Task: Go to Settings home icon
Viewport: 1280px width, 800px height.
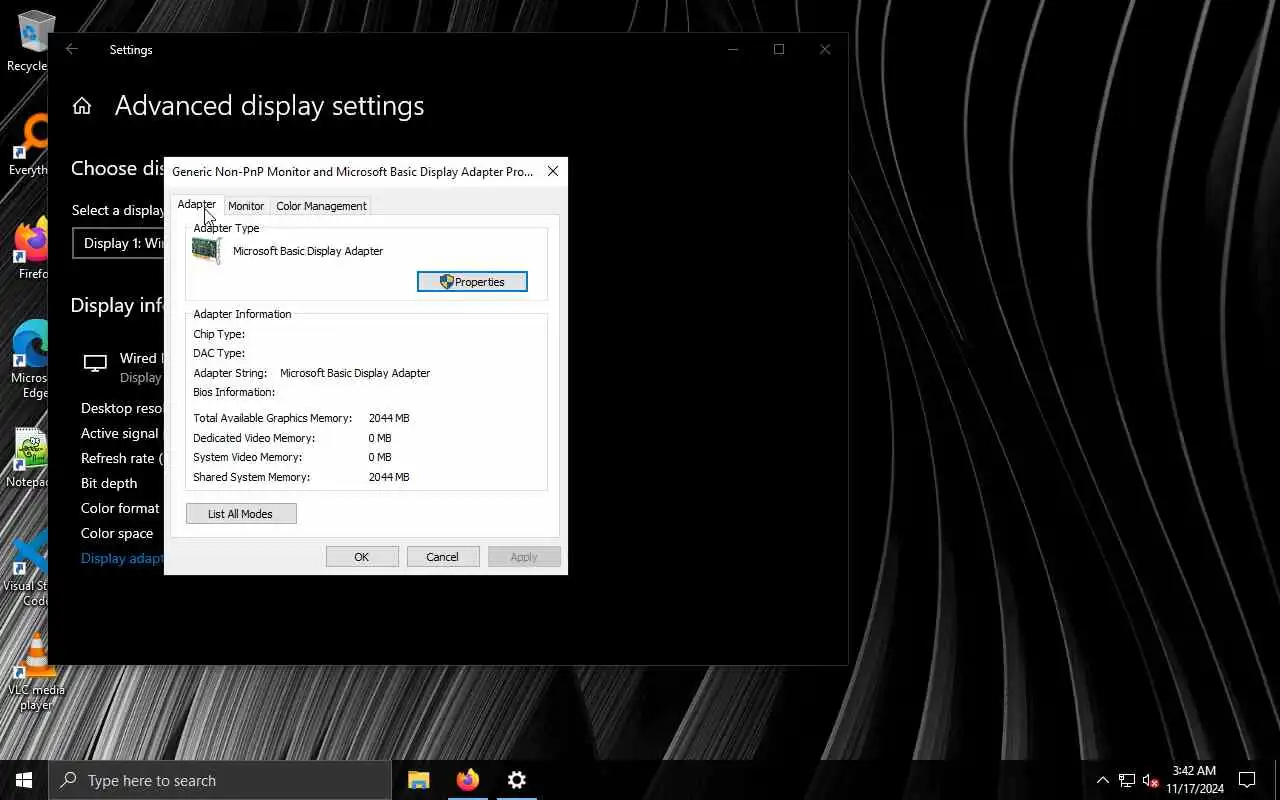Action: (82, 106)
